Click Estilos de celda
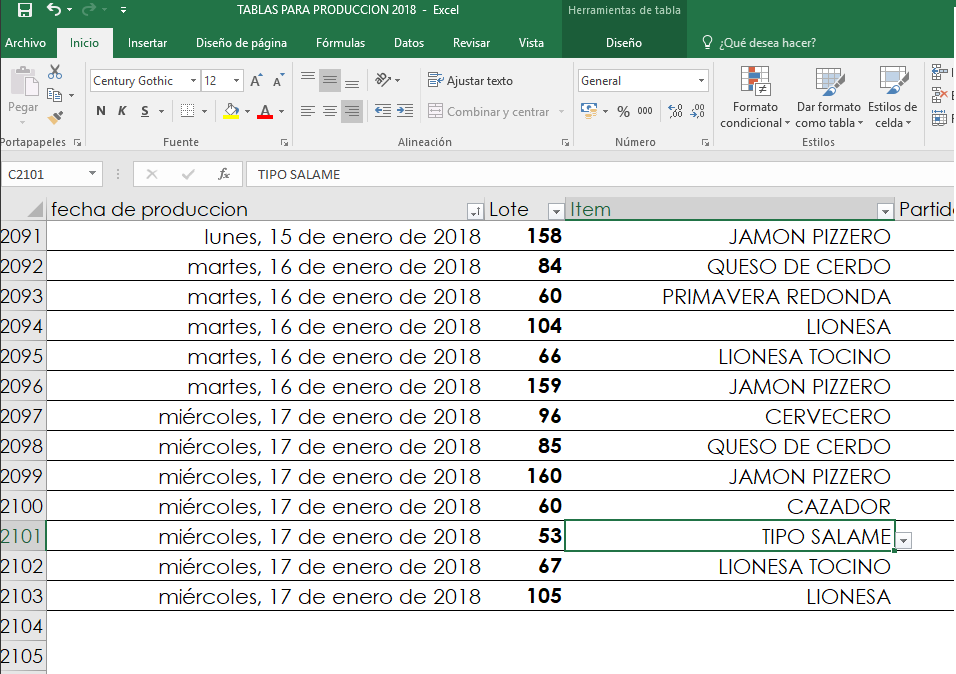Screen dimensions: 956x674 click(892, 97)
